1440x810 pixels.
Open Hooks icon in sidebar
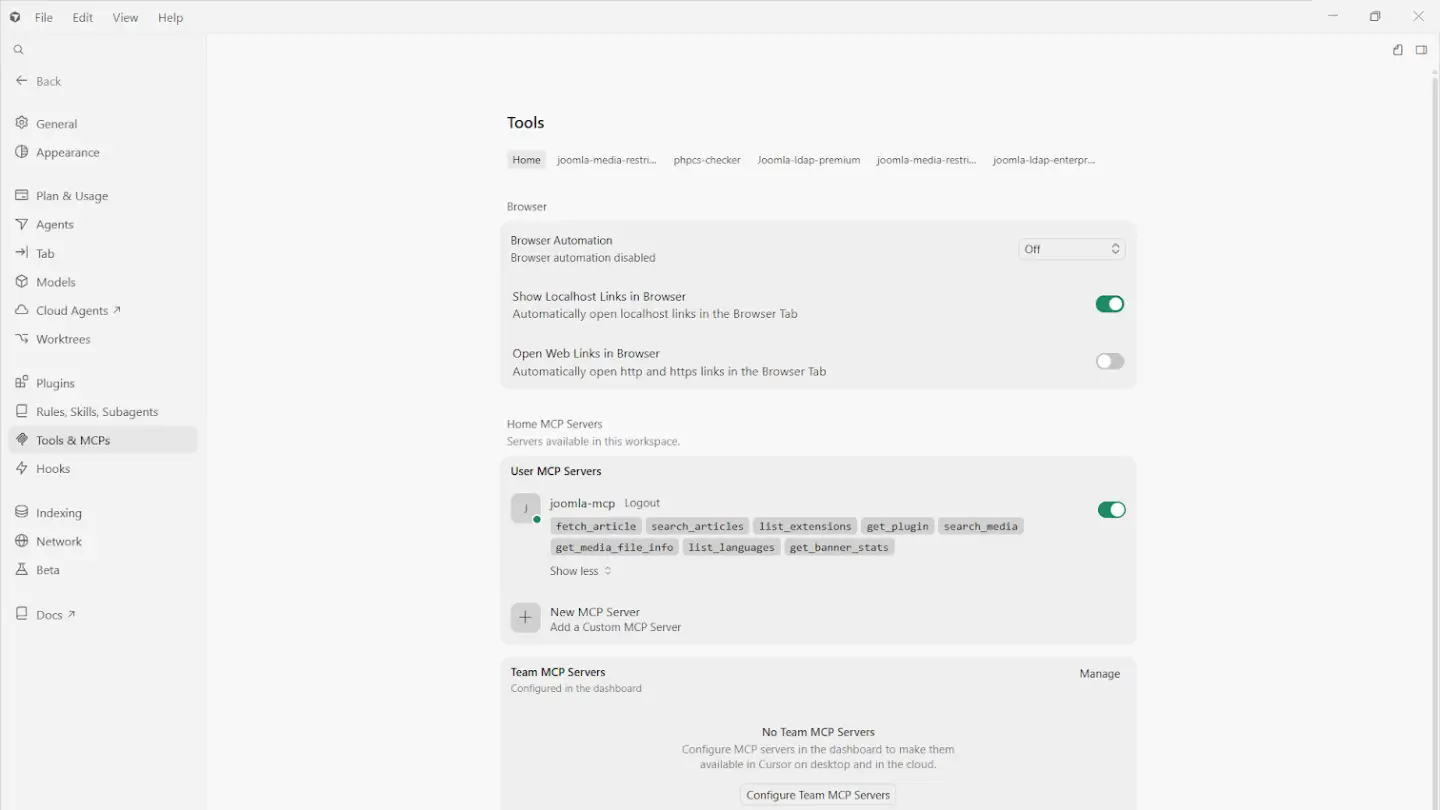[21, 468]
